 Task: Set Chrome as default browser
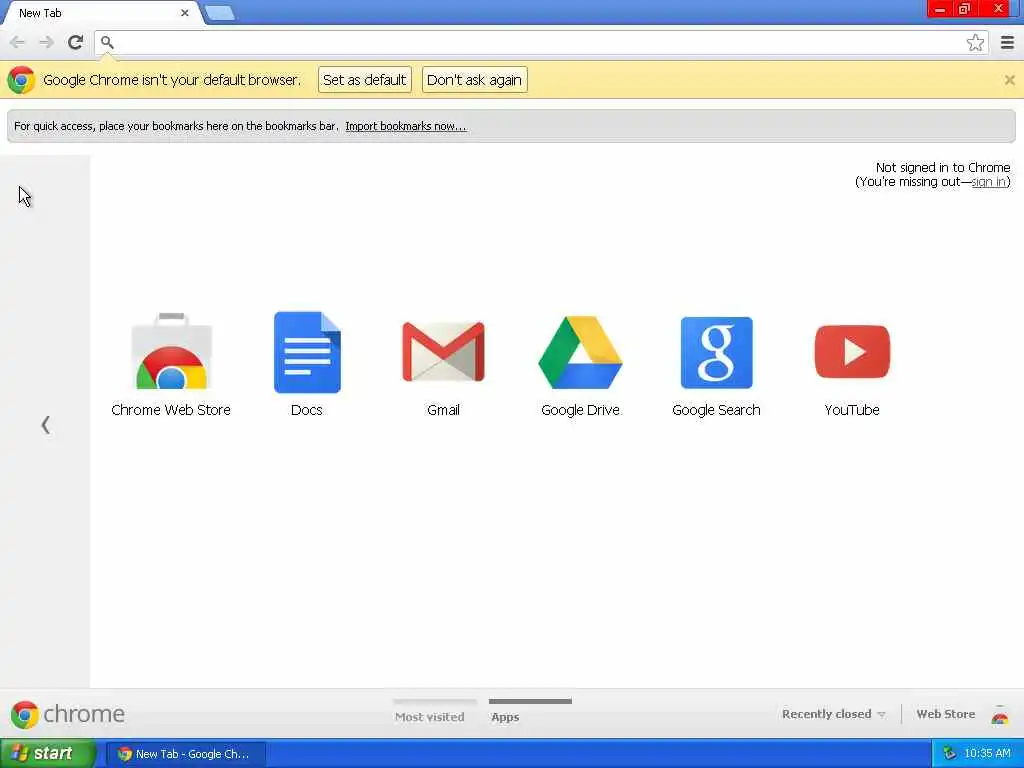coord(364,80)
